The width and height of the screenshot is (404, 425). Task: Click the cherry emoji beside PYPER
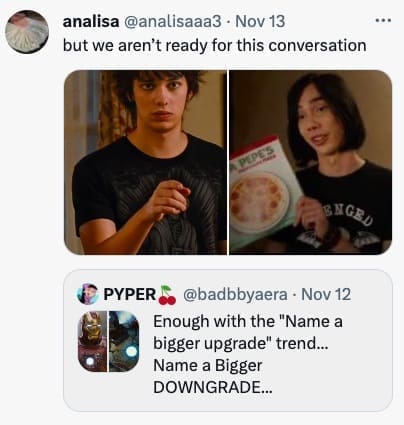pos(167,295)
